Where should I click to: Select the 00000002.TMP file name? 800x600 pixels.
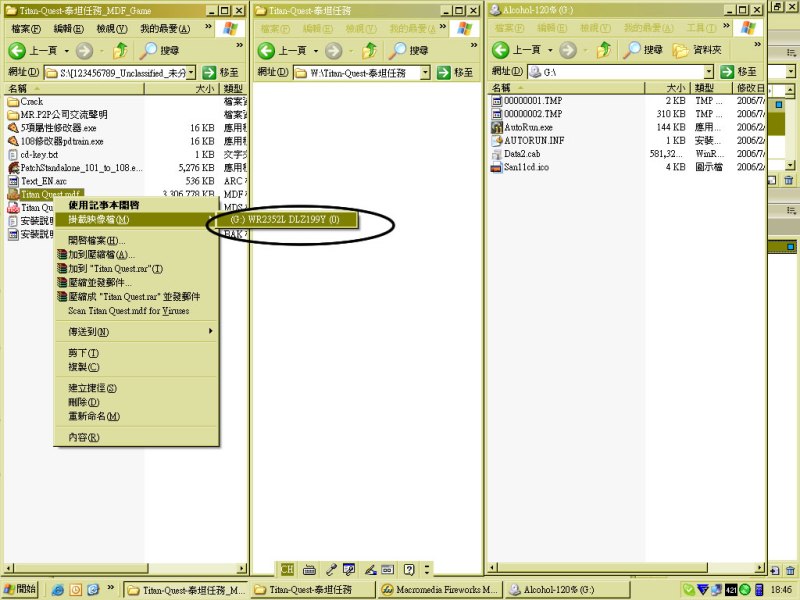point(533,114)
